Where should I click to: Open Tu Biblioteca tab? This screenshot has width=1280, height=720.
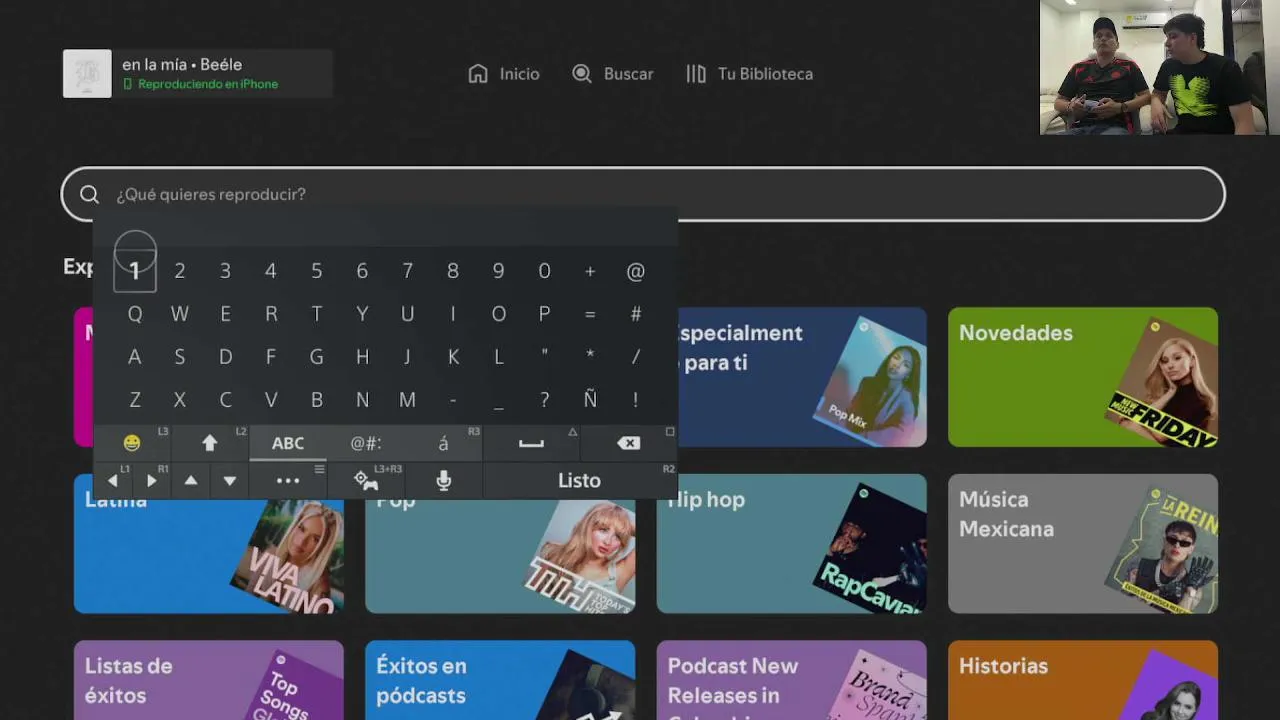pos(749,74)
